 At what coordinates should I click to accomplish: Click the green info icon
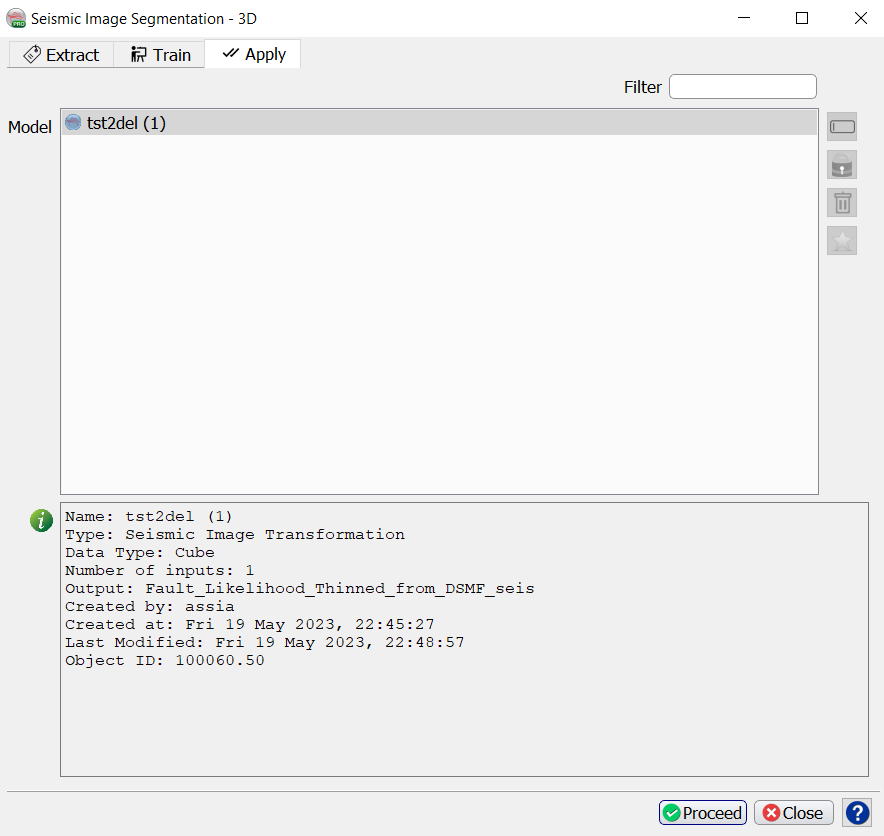point(41,520)
